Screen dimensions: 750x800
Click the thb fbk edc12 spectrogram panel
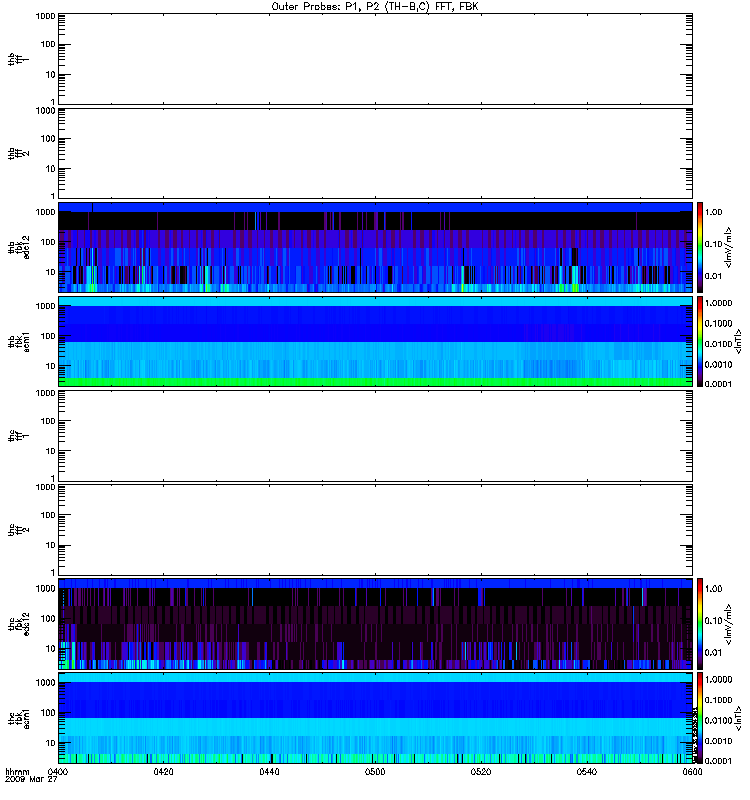[376, 247]
